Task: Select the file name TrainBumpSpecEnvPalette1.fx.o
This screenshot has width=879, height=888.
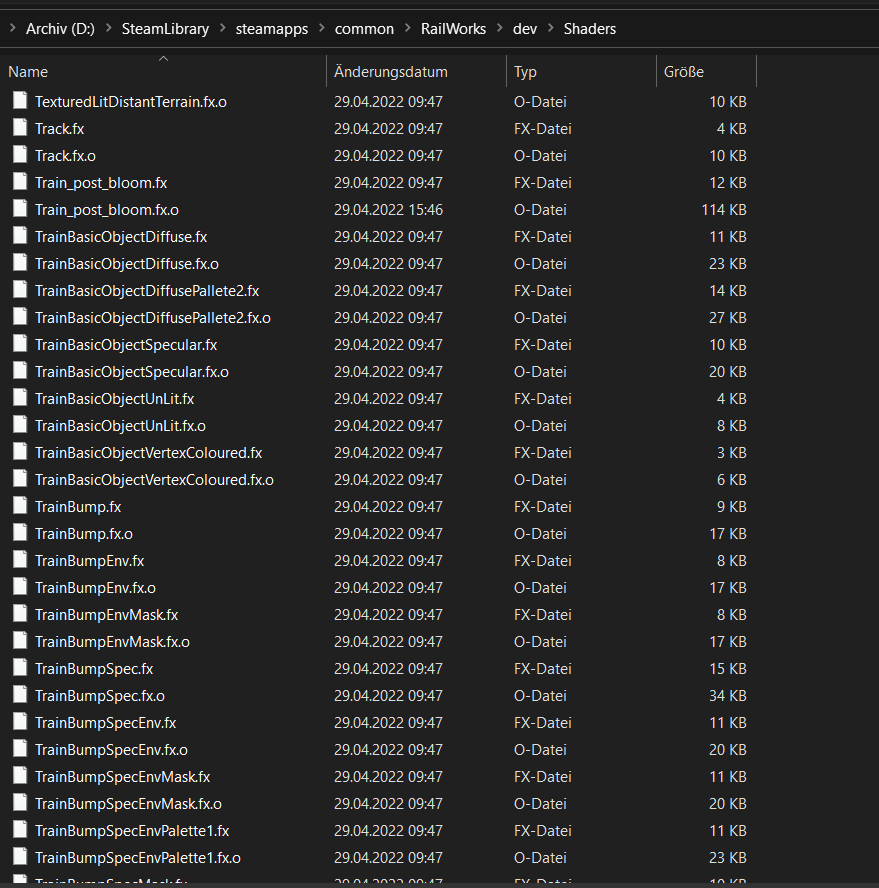Action: point(138,858)
